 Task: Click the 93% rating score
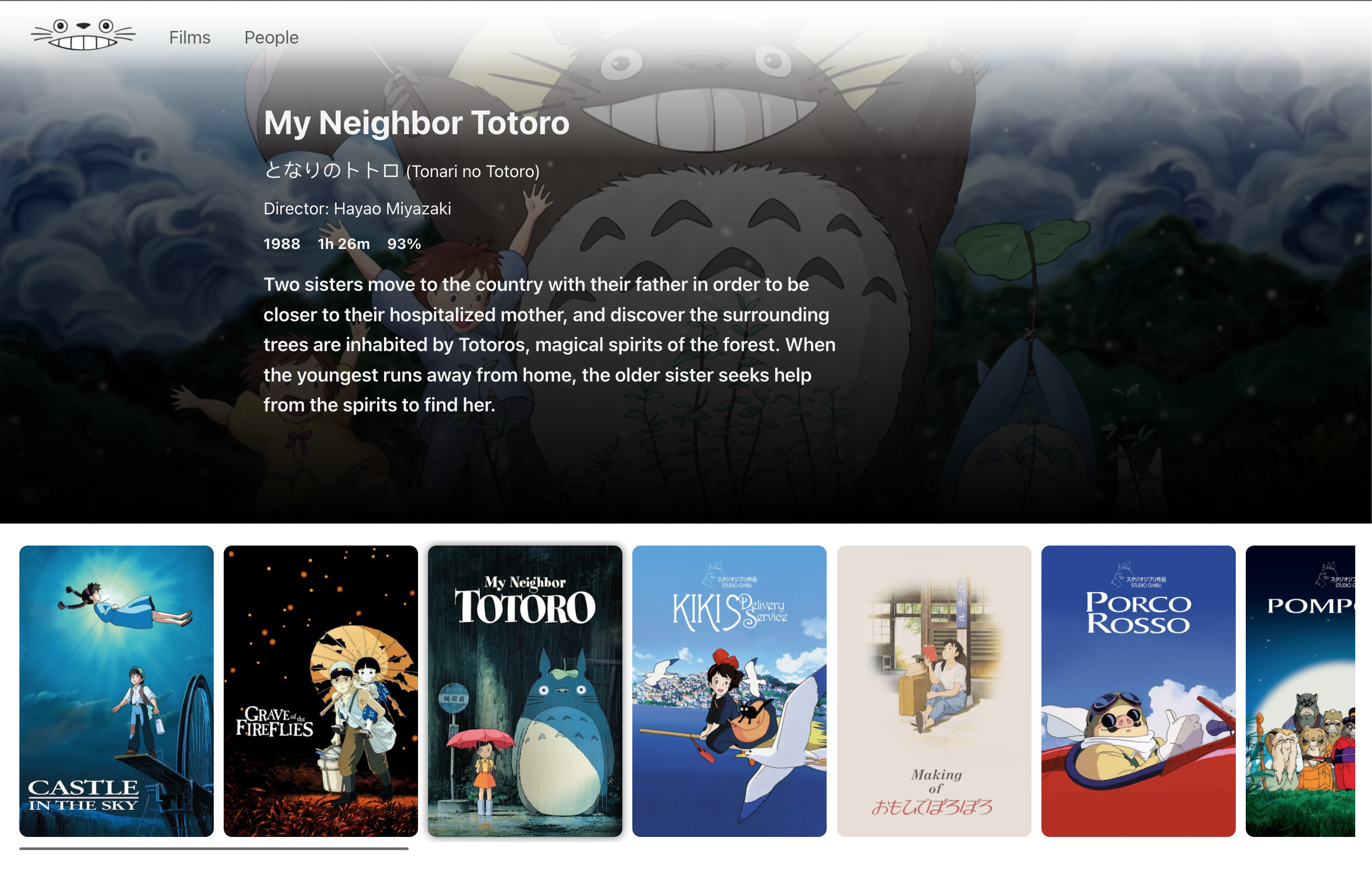(x=404, y=244)
